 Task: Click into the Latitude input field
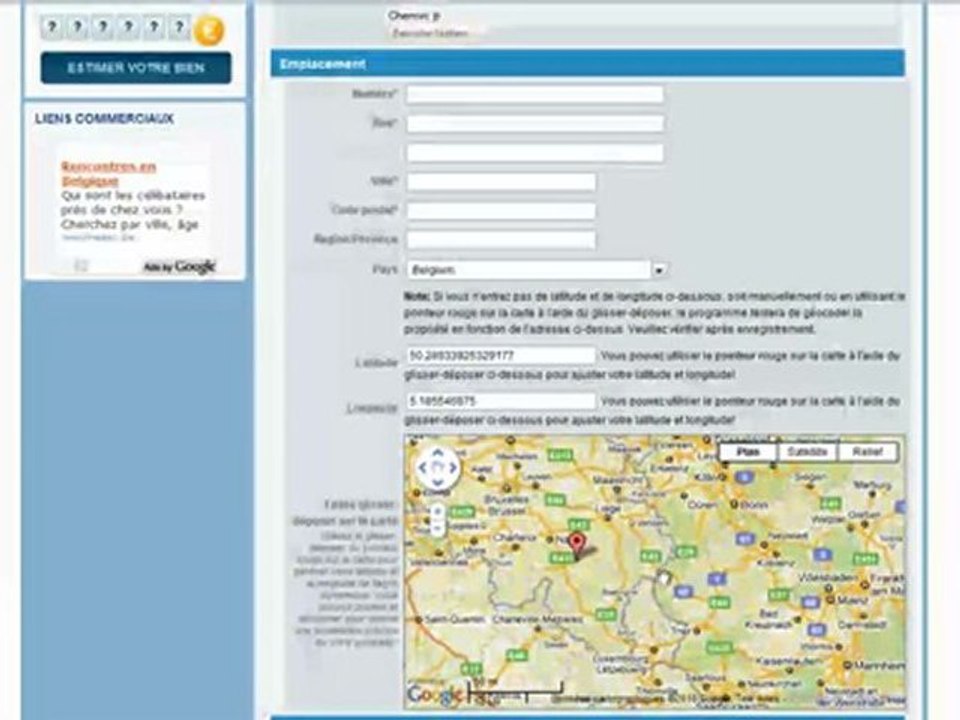point(501,355)
